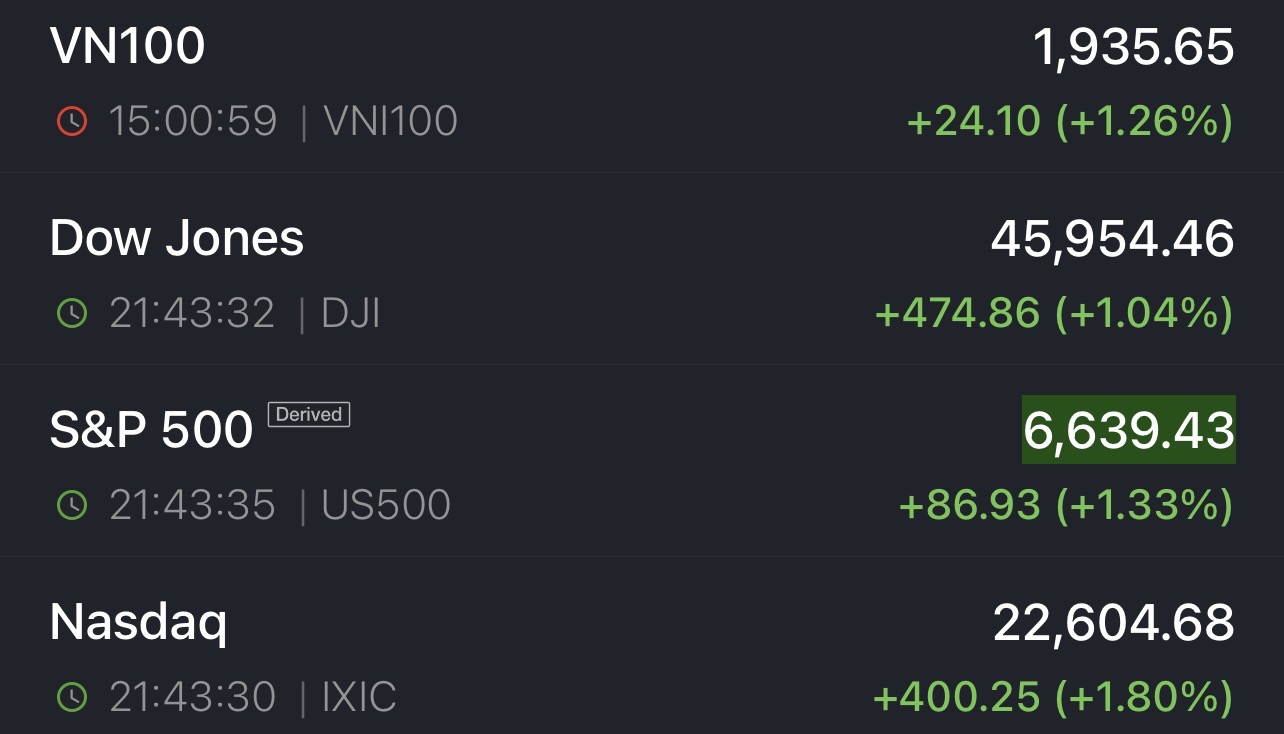Screen dimensions: 1284x734
Task: Click the DJI ticker symbol
Action: pyautogui.click(x=350, y=313)
